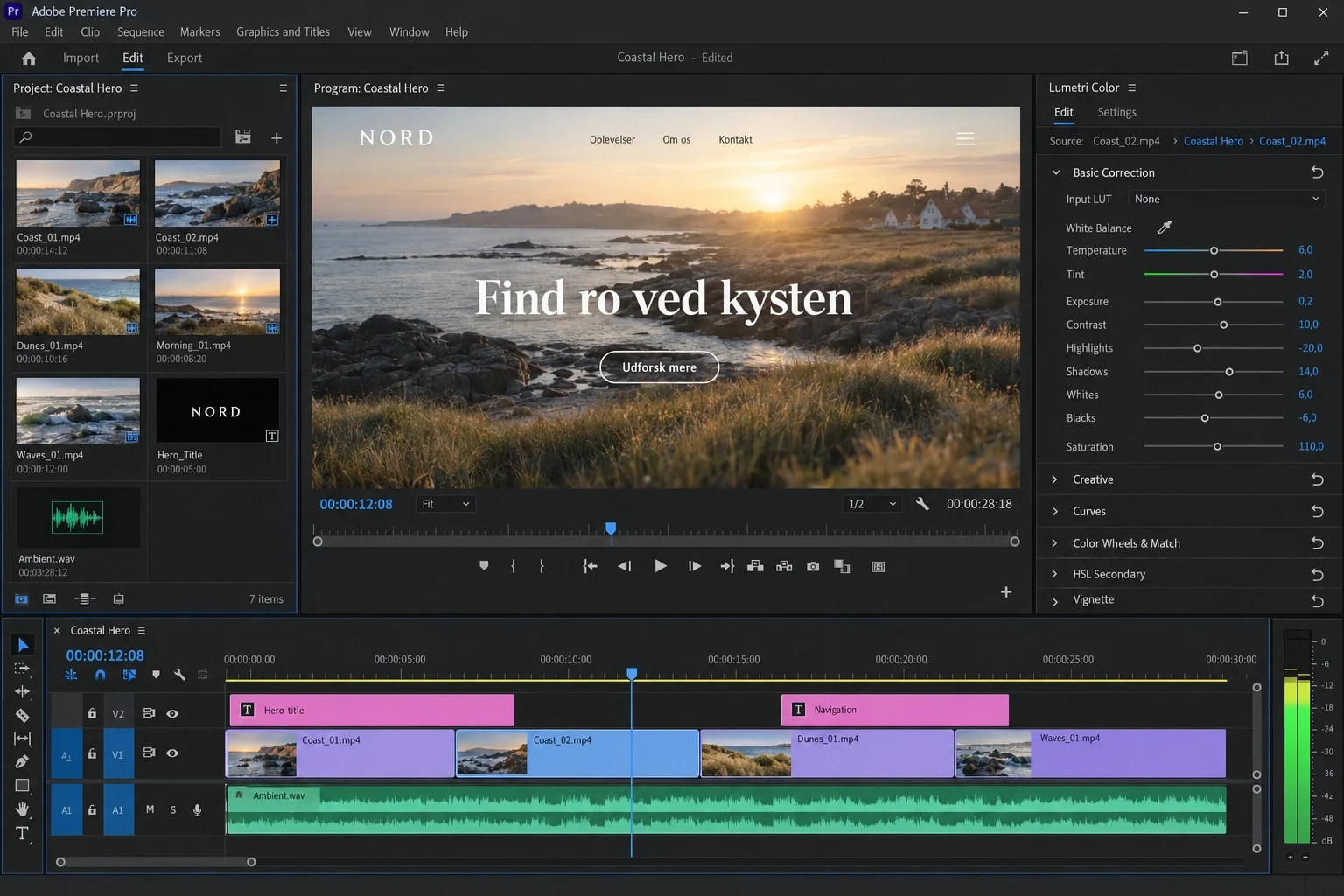Viewport: 1344px width, 896px height.
Task: Step forward one frame
Action: coord(695,567)
